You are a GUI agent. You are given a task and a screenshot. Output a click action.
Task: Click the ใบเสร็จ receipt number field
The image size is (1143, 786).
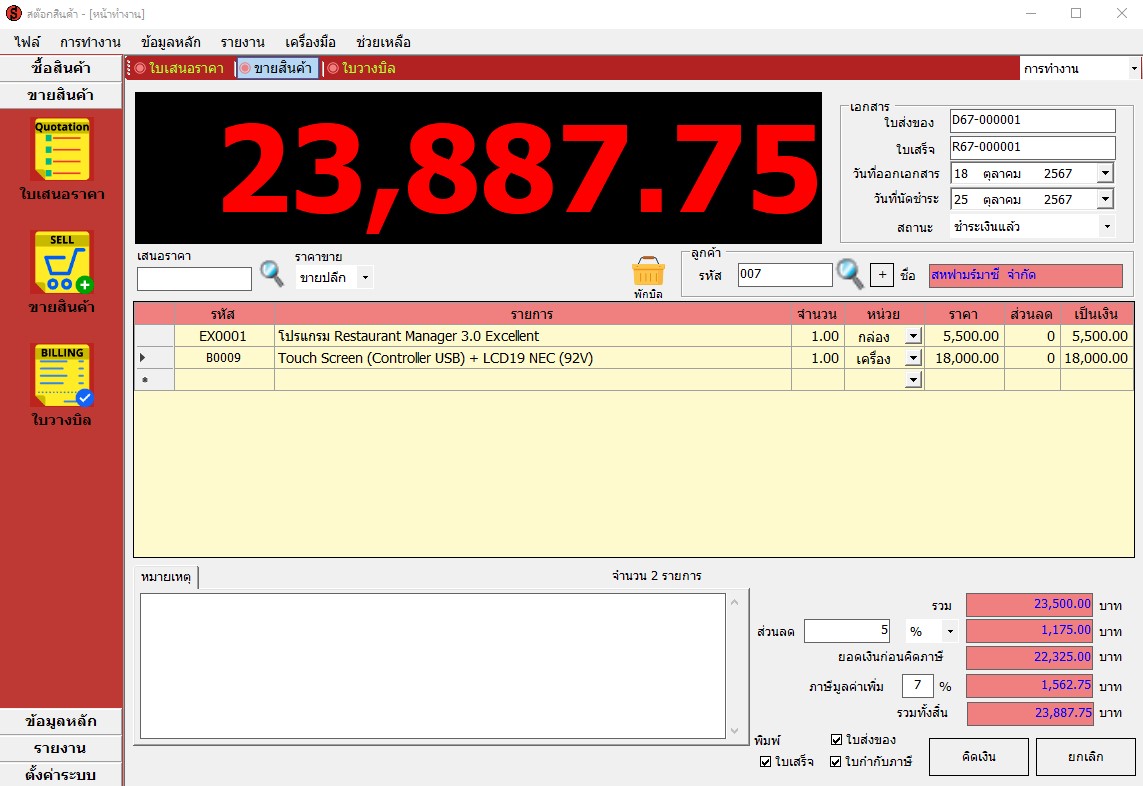[x=1032, y=147]
